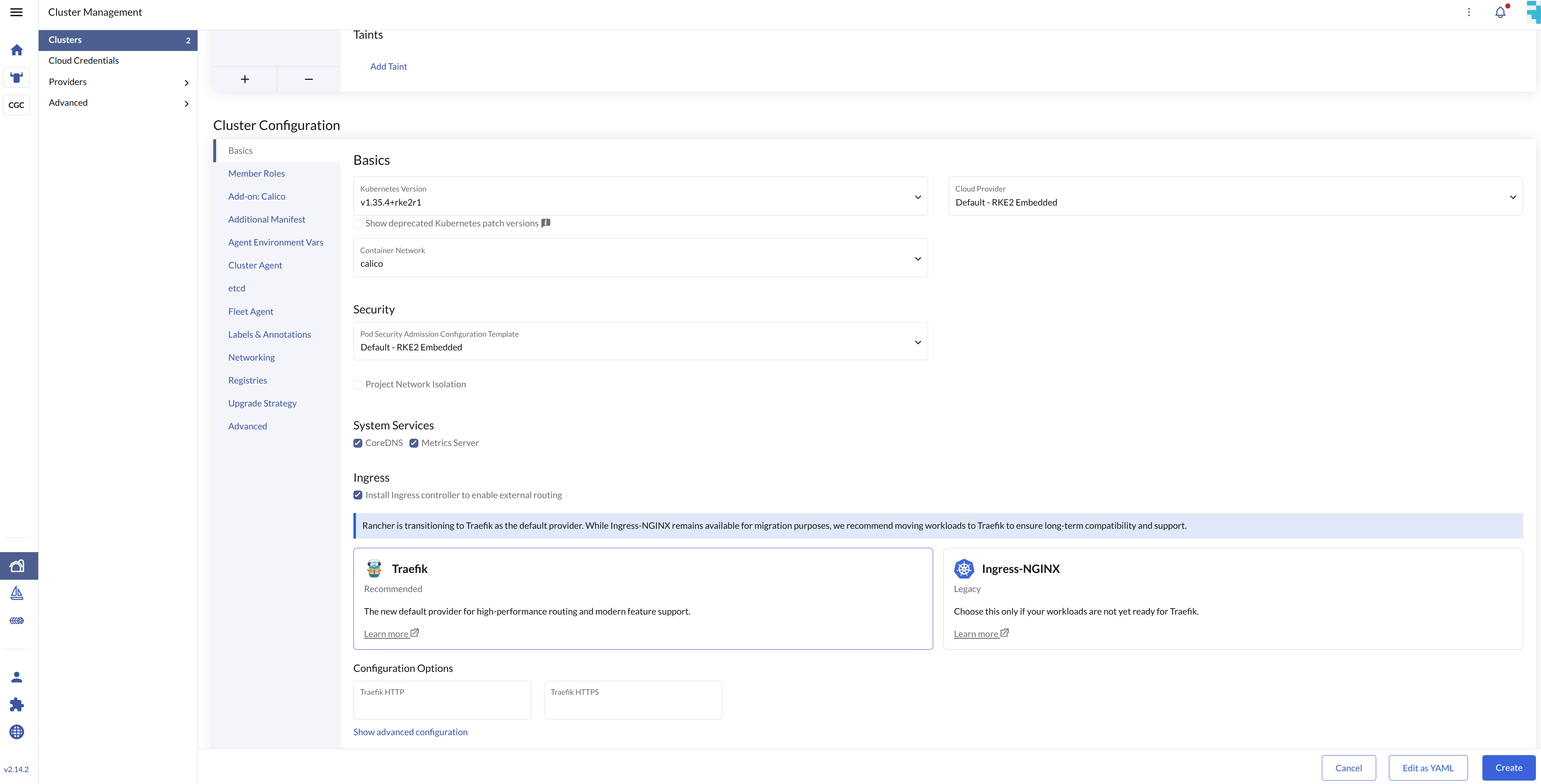Open the Labels & Annotations tab

click(269, 334)
